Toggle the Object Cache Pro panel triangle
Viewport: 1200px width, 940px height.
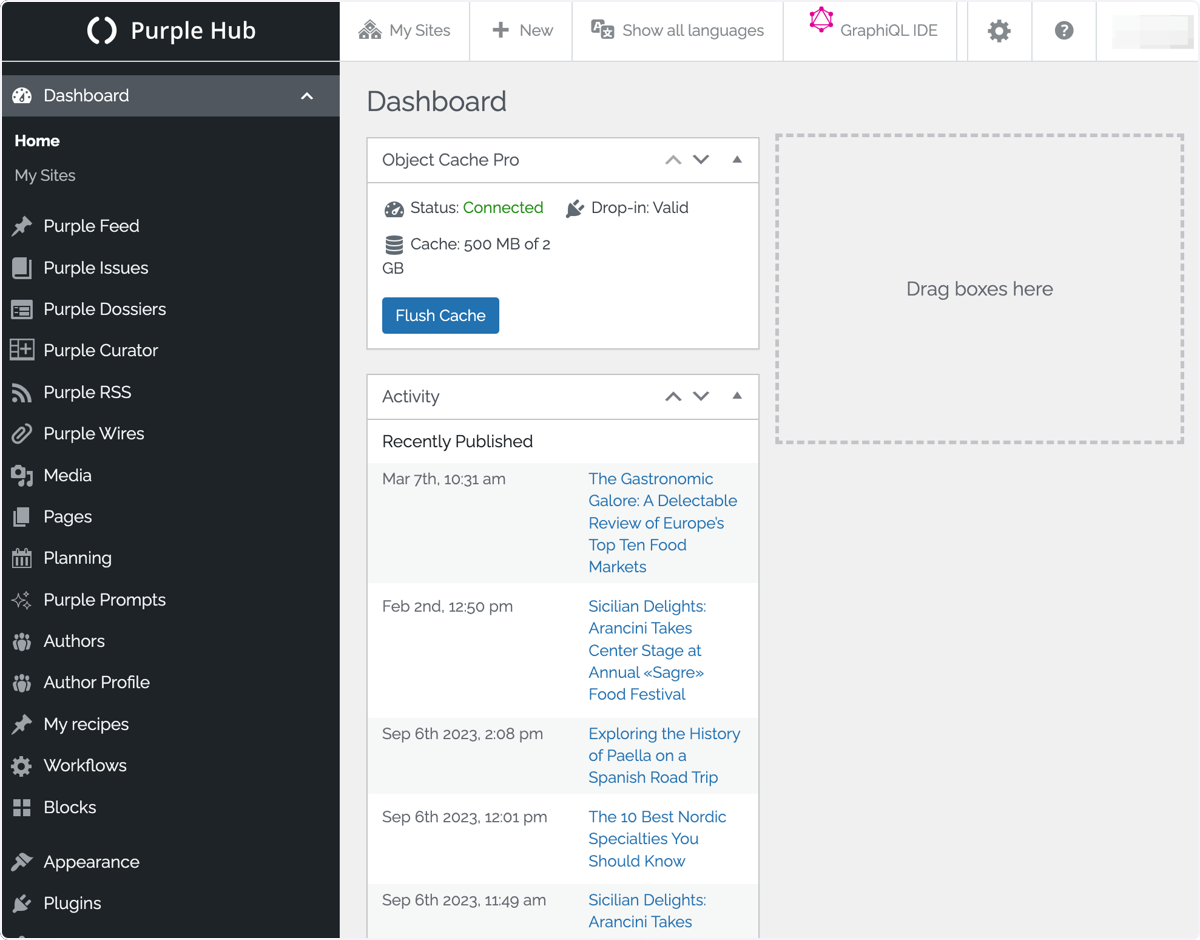tap(737, 159)
